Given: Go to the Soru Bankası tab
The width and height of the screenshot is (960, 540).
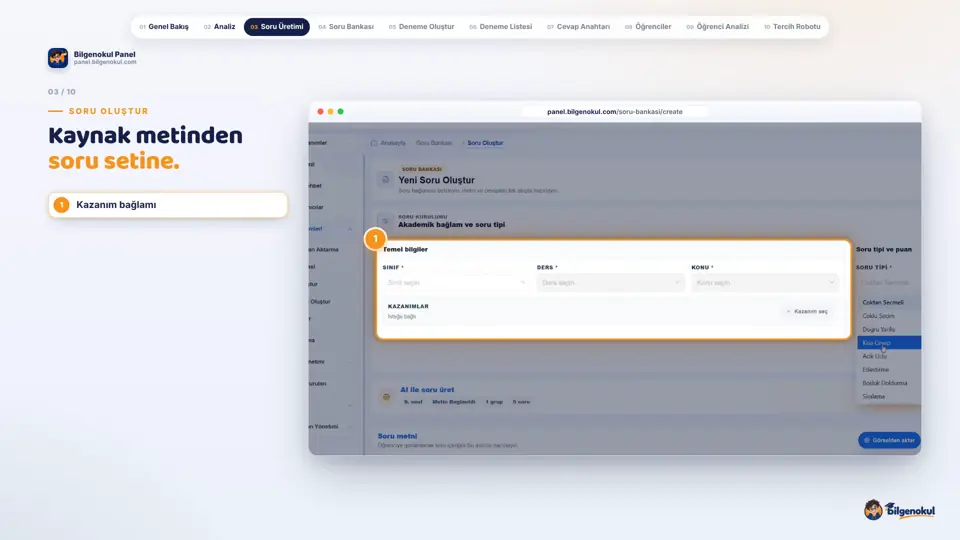Looking at the screenshot, I should (346, 27).
